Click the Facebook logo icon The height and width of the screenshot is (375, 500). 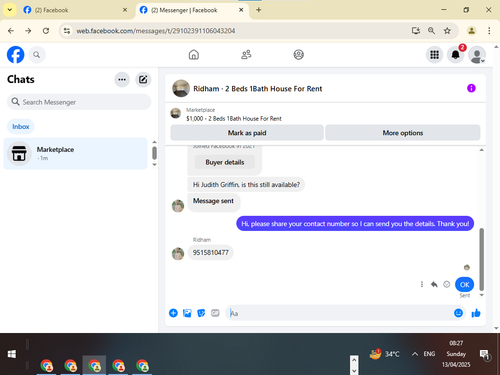point(16,55)
